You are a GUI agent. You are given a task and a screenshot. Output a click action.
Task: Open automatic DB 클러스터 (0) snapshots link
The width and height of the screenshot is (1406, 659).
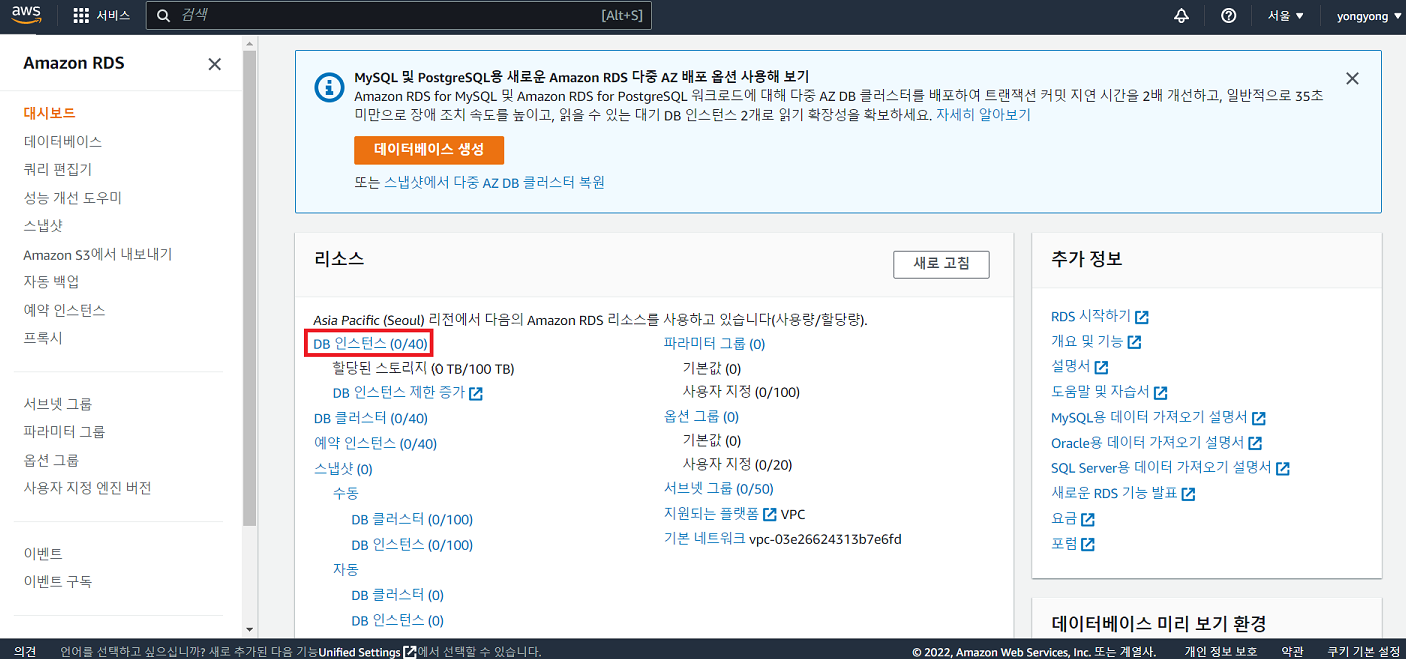tap(397, 595)
